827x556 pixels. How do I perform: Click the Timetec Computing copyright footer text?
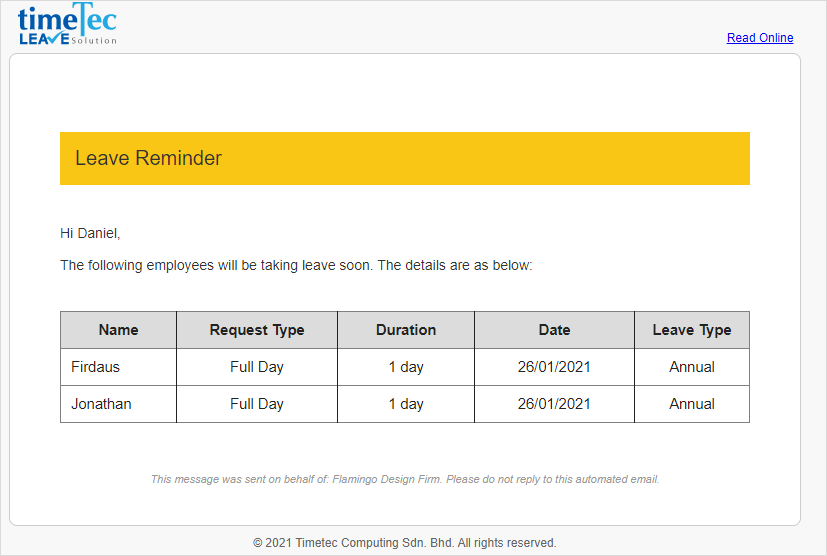pos(404,543)
